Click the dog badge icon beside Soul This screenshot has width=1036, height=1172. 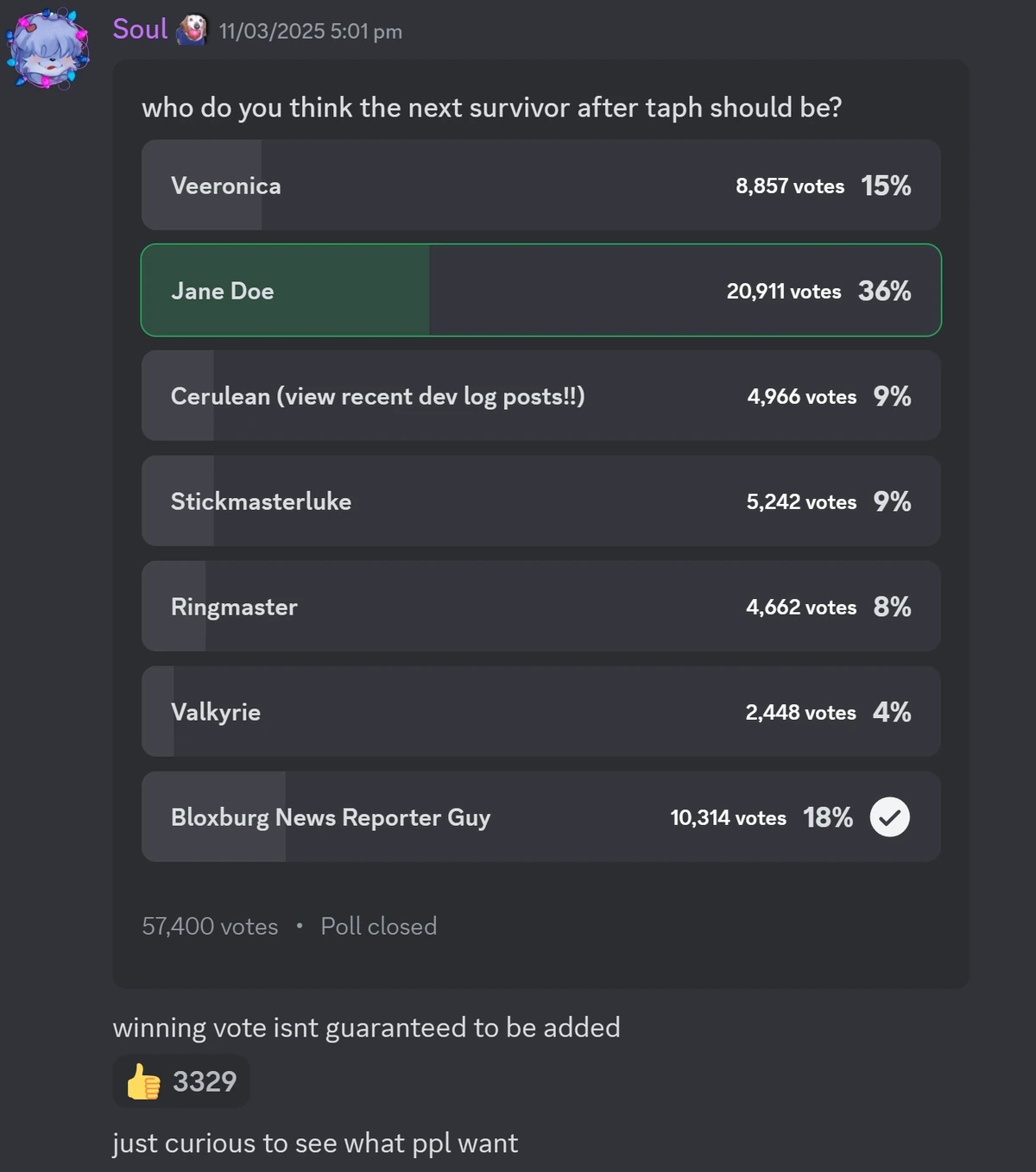pos(193,30)
